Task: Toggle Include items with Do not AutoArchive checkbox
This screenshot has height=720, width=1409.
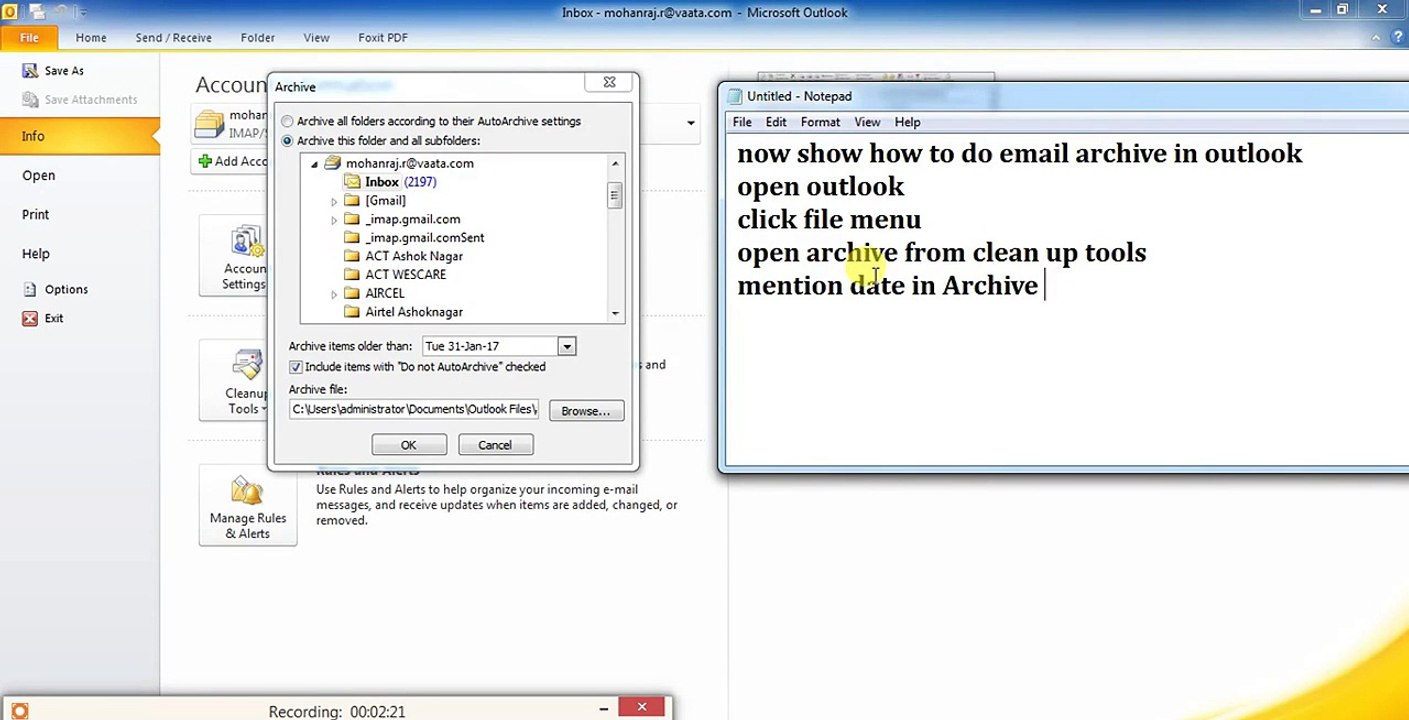Action: pyautogui.click(x=295, y=367)
